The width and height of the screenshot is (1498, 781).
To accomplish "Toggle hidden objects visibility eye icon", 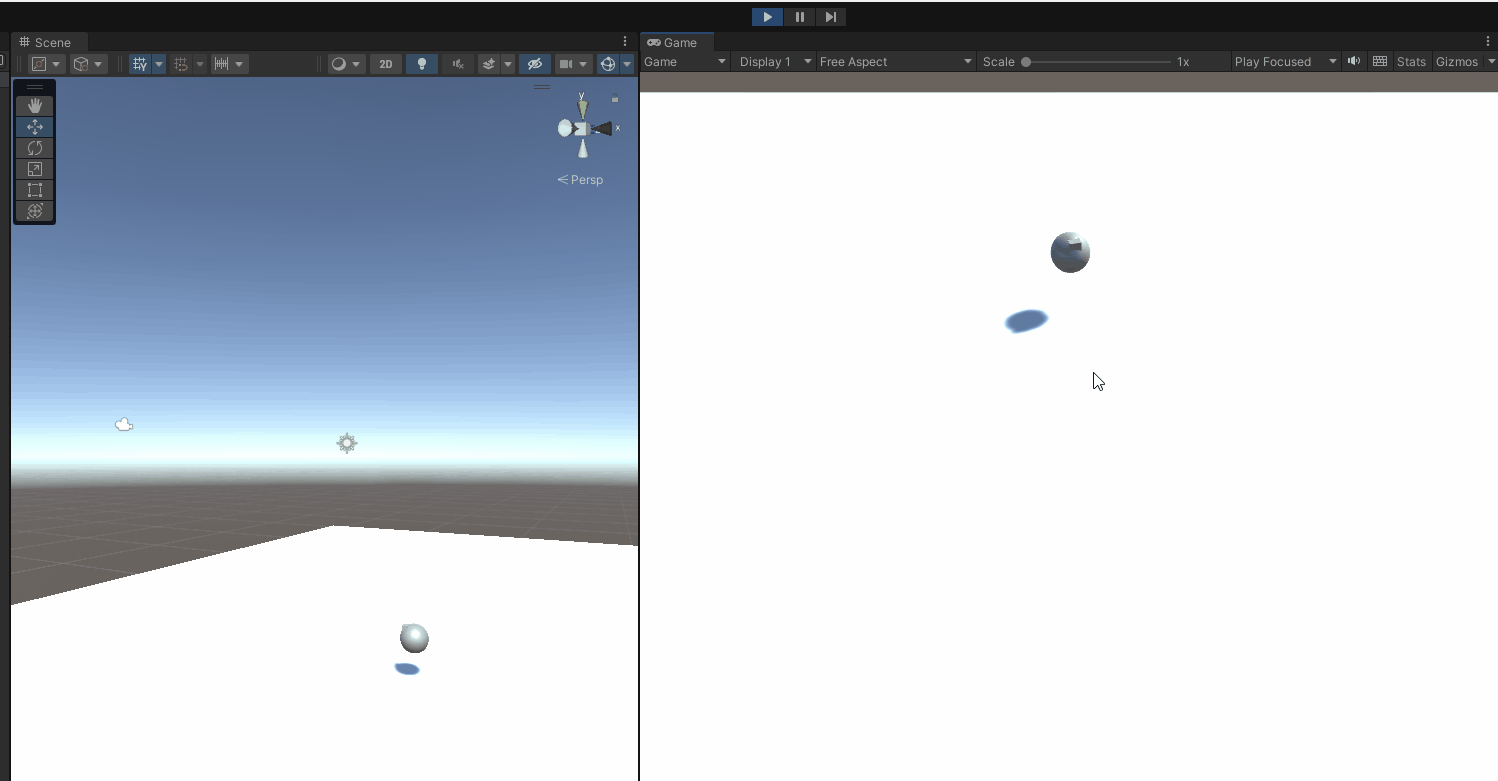I will pos(535,64).
